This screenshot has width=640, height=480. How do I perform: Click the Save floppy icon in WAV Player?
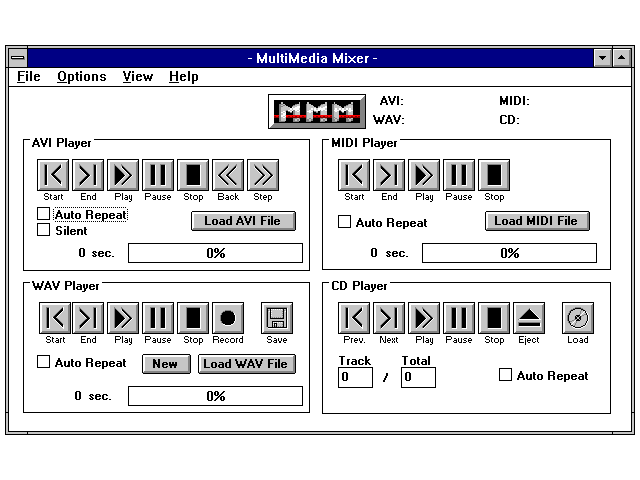point(277,318)
